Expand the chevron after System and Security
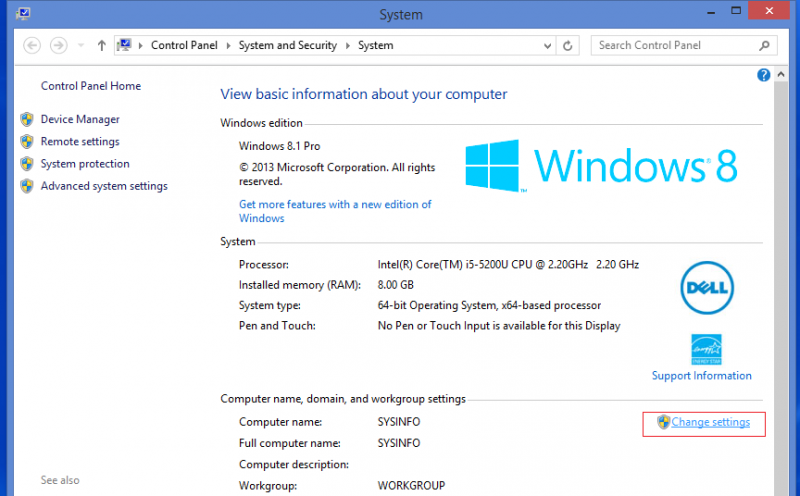The width and height of the screenshot is (800, 496). click(x=347, y=46)
